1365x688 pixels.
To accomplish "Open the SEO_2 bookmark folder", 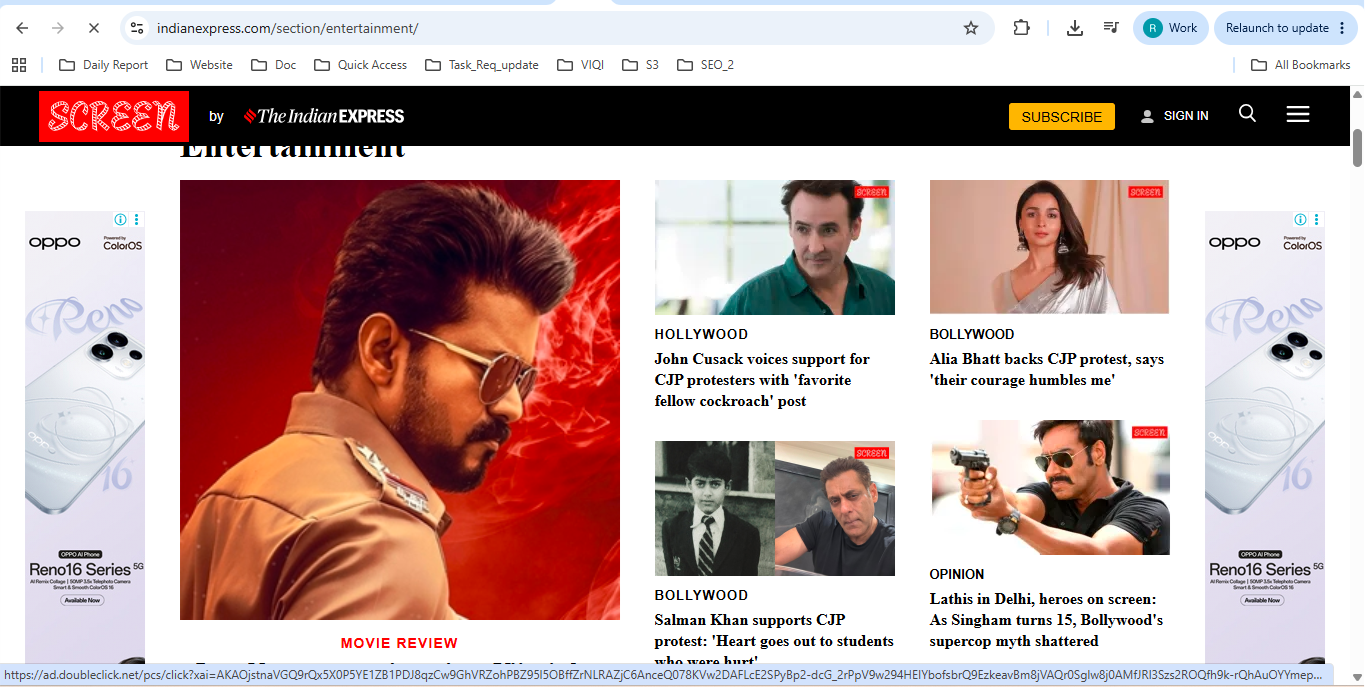I will point(705,65).
